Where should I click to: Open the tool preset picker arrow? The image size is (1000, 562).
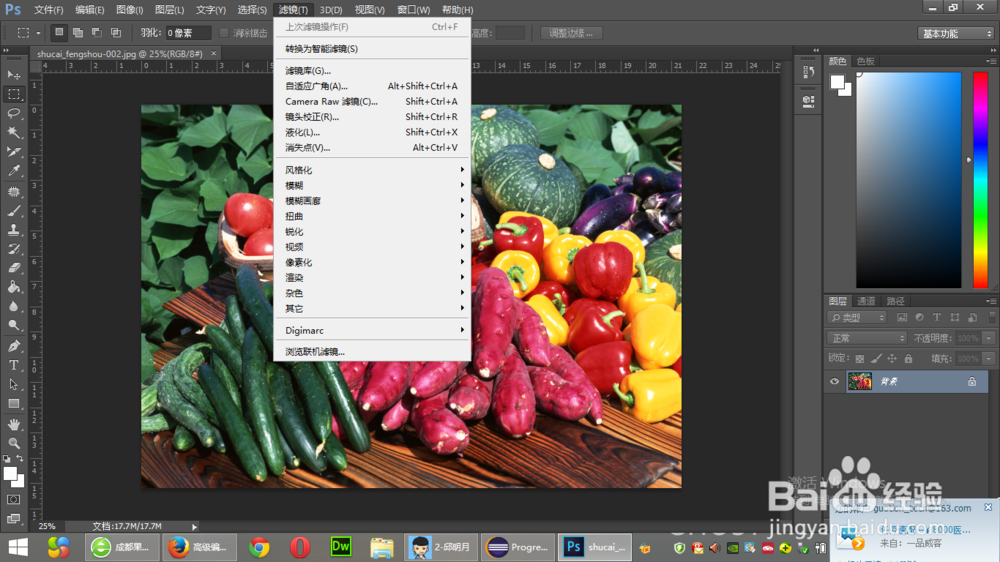point(38,33)
